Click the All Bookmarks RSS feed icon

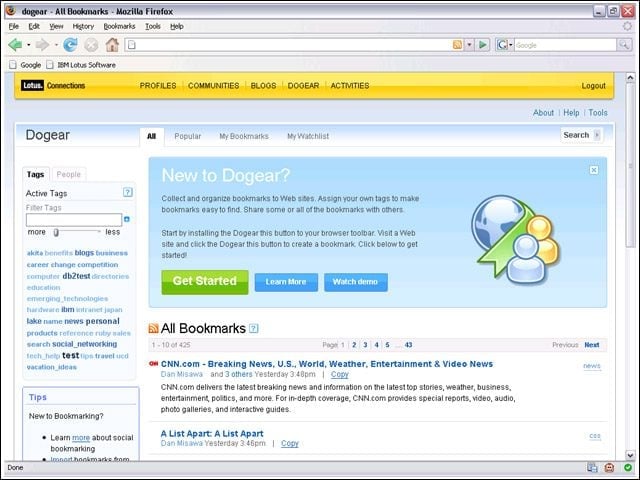pyautogui.click(x=153, y=328)
